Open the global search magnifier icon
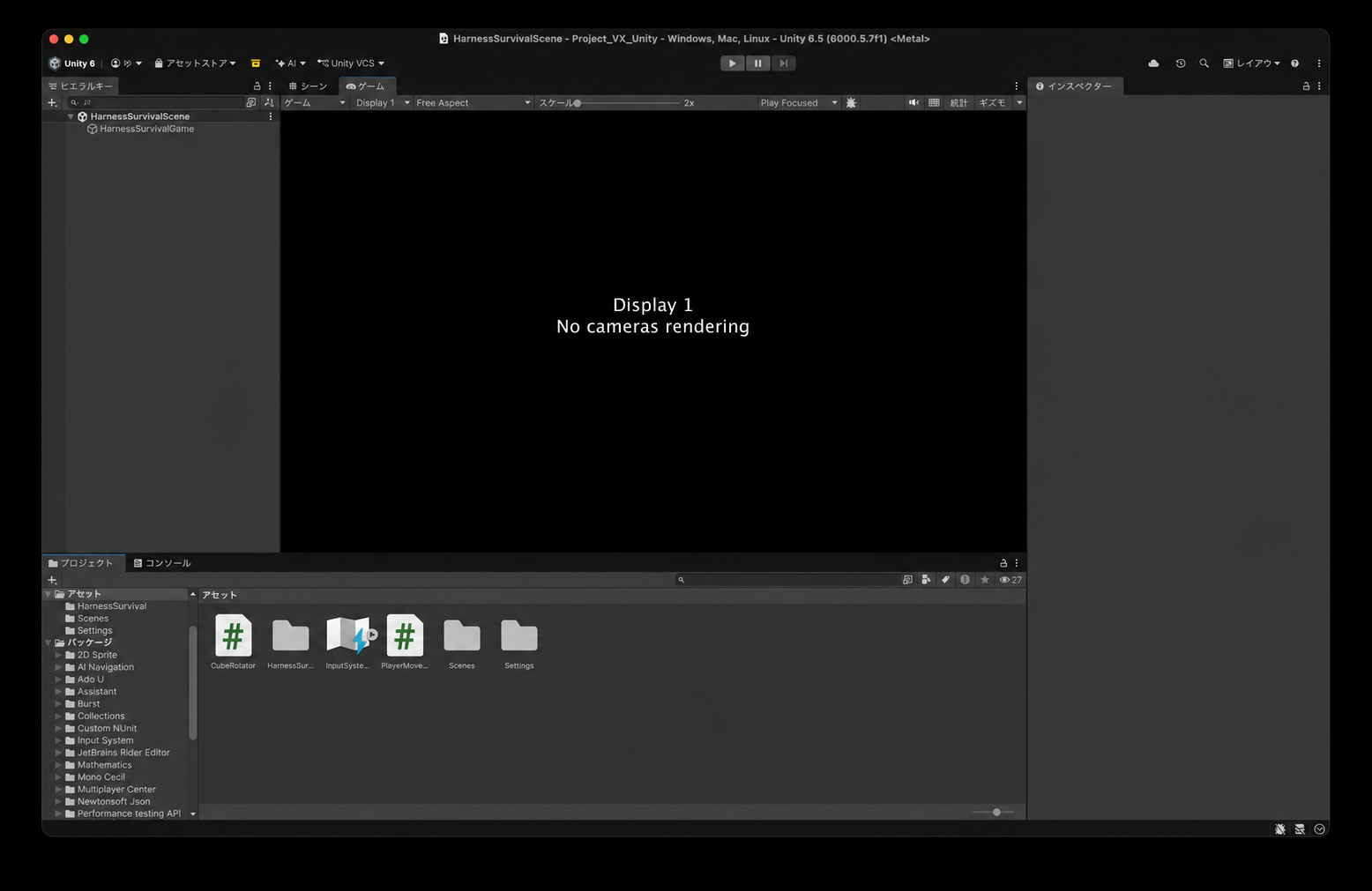Screen dimensions: 1372x891 point(1204,63)
